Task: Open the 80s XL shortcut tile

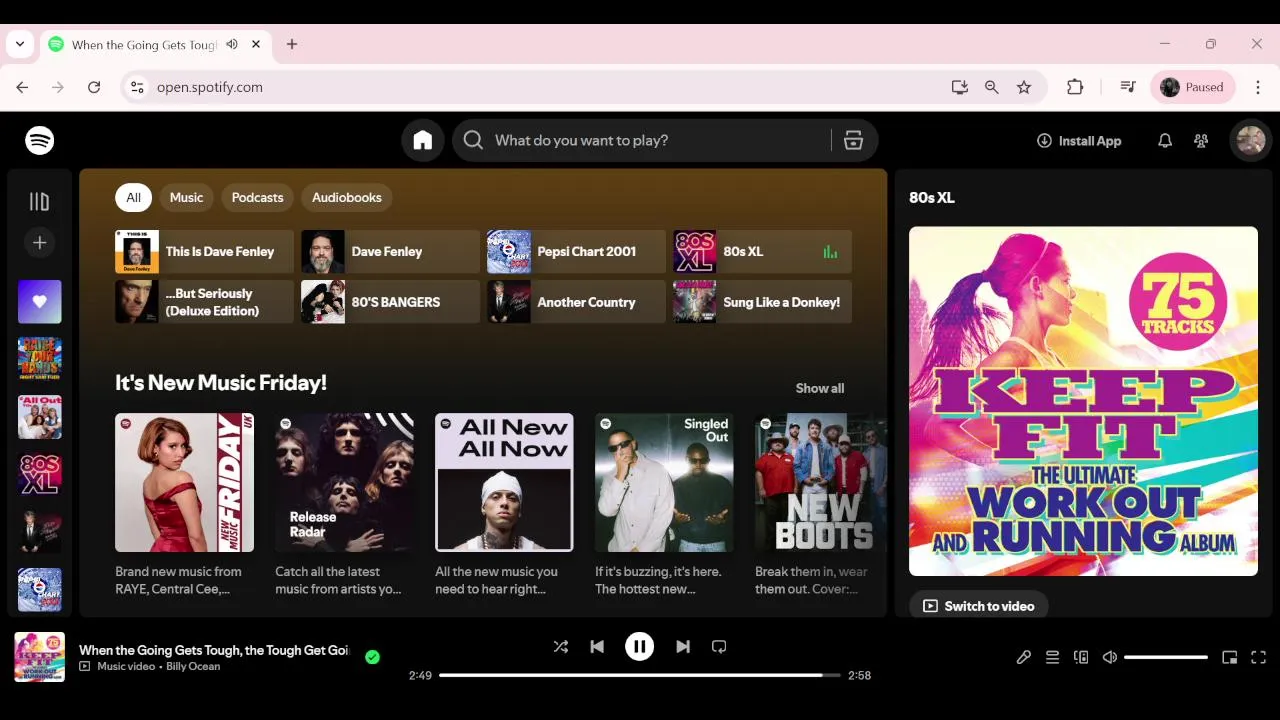Action: [x=762, y=252]
